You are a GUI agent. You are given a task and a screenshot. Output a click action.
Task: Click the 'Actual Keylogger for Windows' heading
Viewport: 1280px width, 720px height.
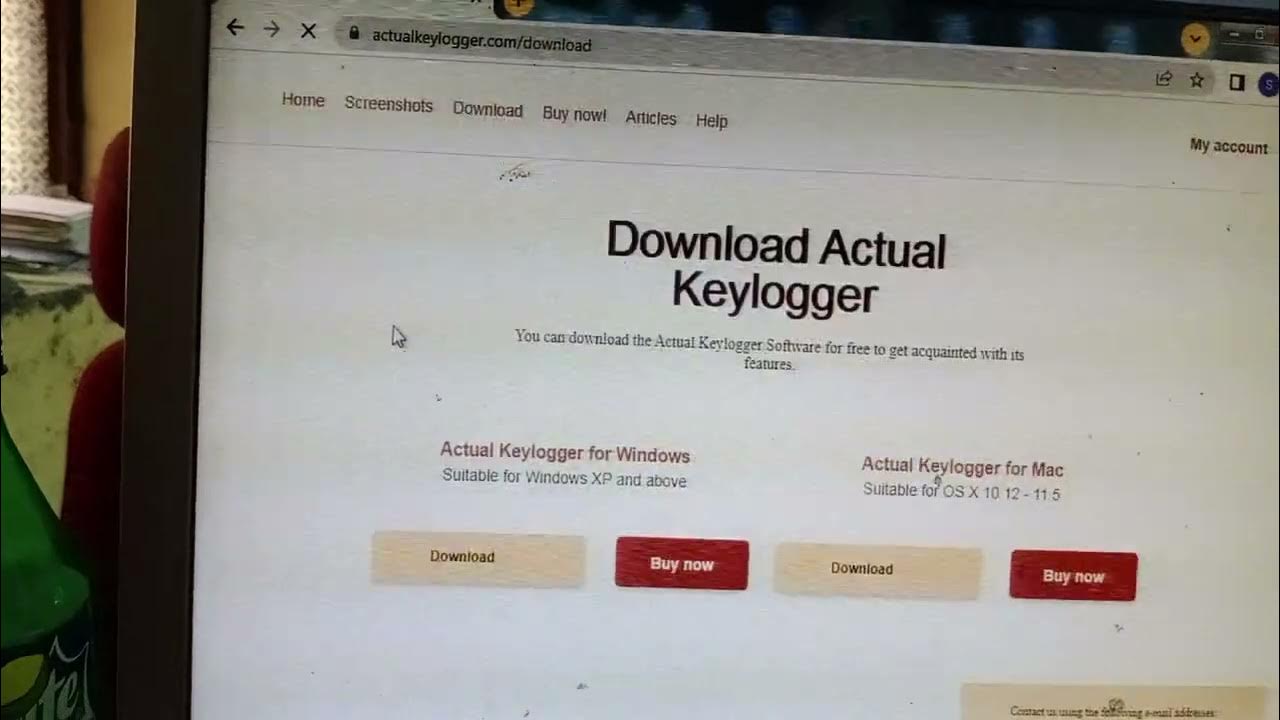pos(565,453)
